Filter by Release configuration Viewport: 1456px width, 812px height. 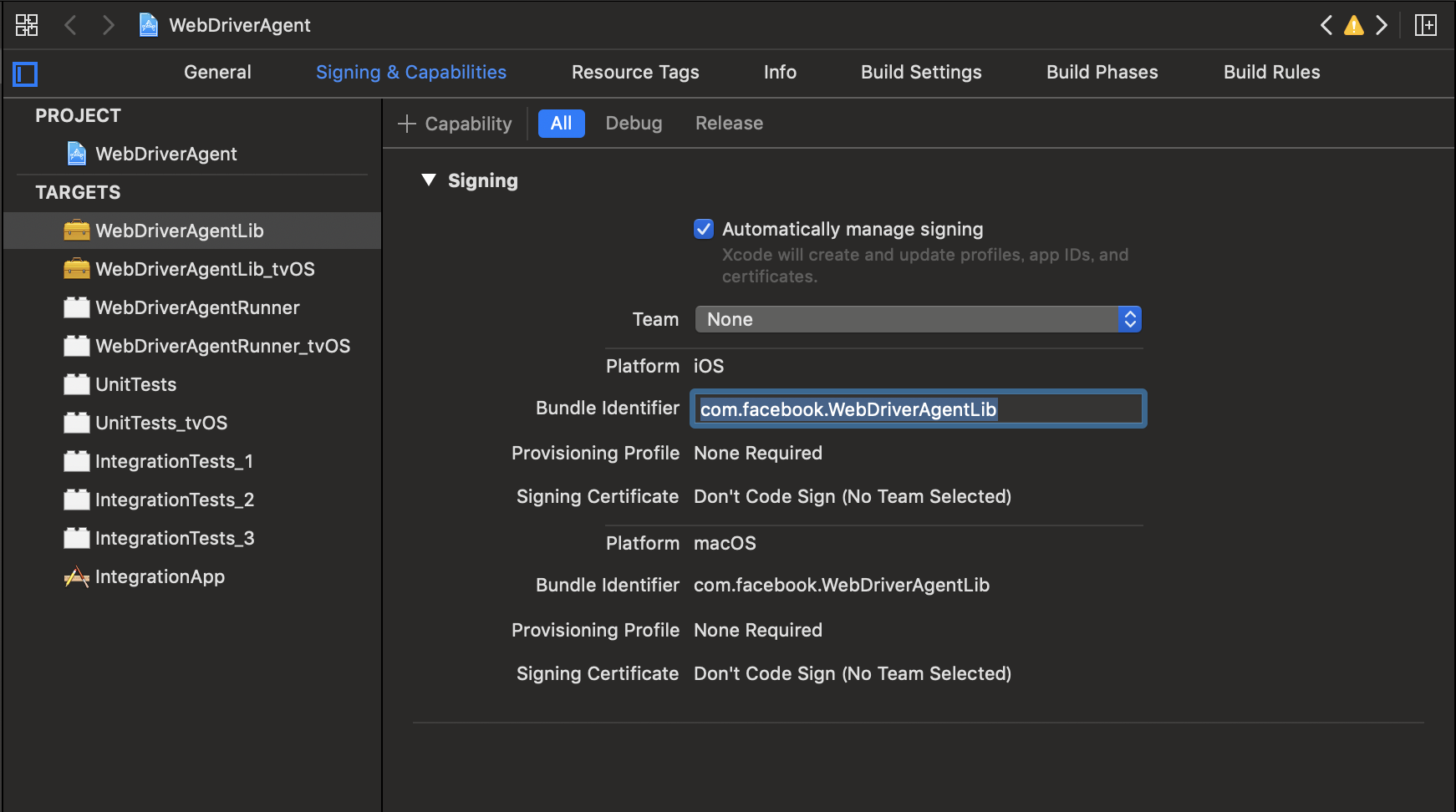point(729,124)
